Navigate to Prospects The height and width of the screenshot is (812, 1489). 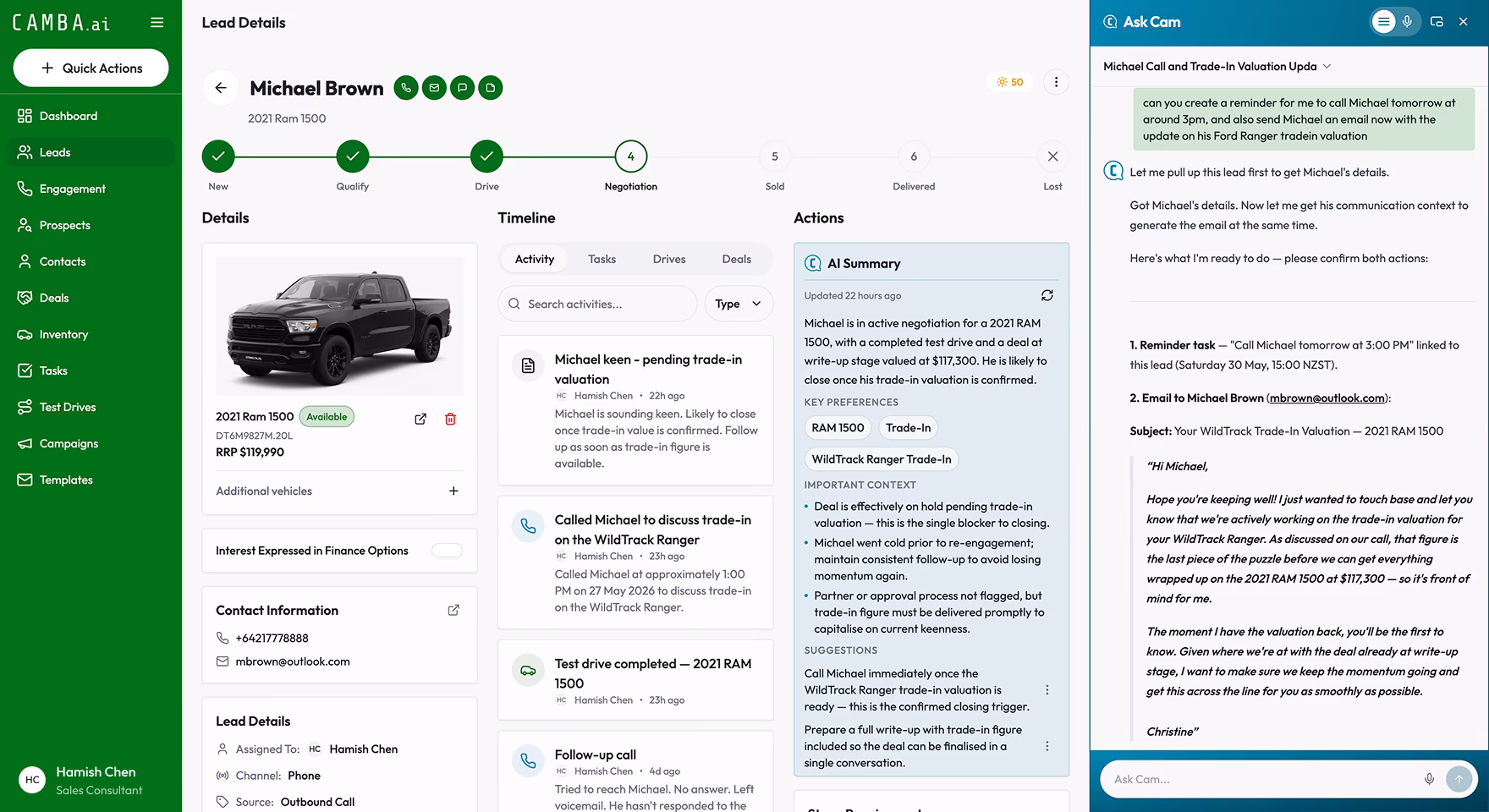91,225
